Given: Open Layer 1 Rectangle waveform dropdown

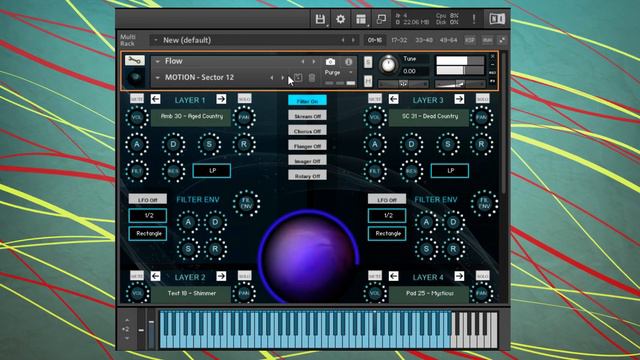Looking at the screenshot, I should [x=148, y=233].
